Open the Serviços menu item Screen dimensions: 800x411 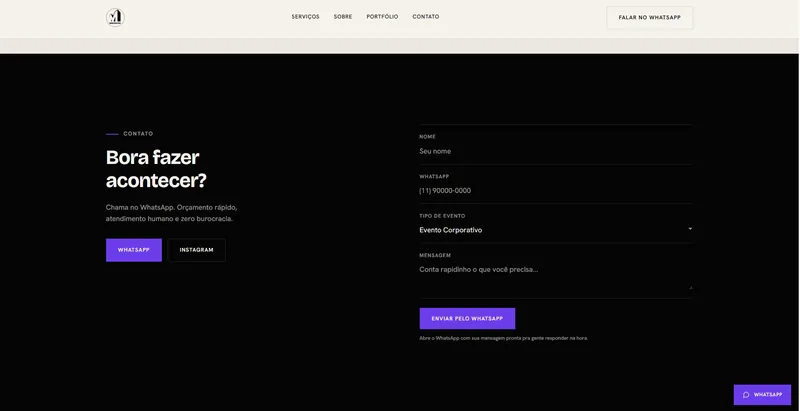pyautogui.click(x=306, y=17)
